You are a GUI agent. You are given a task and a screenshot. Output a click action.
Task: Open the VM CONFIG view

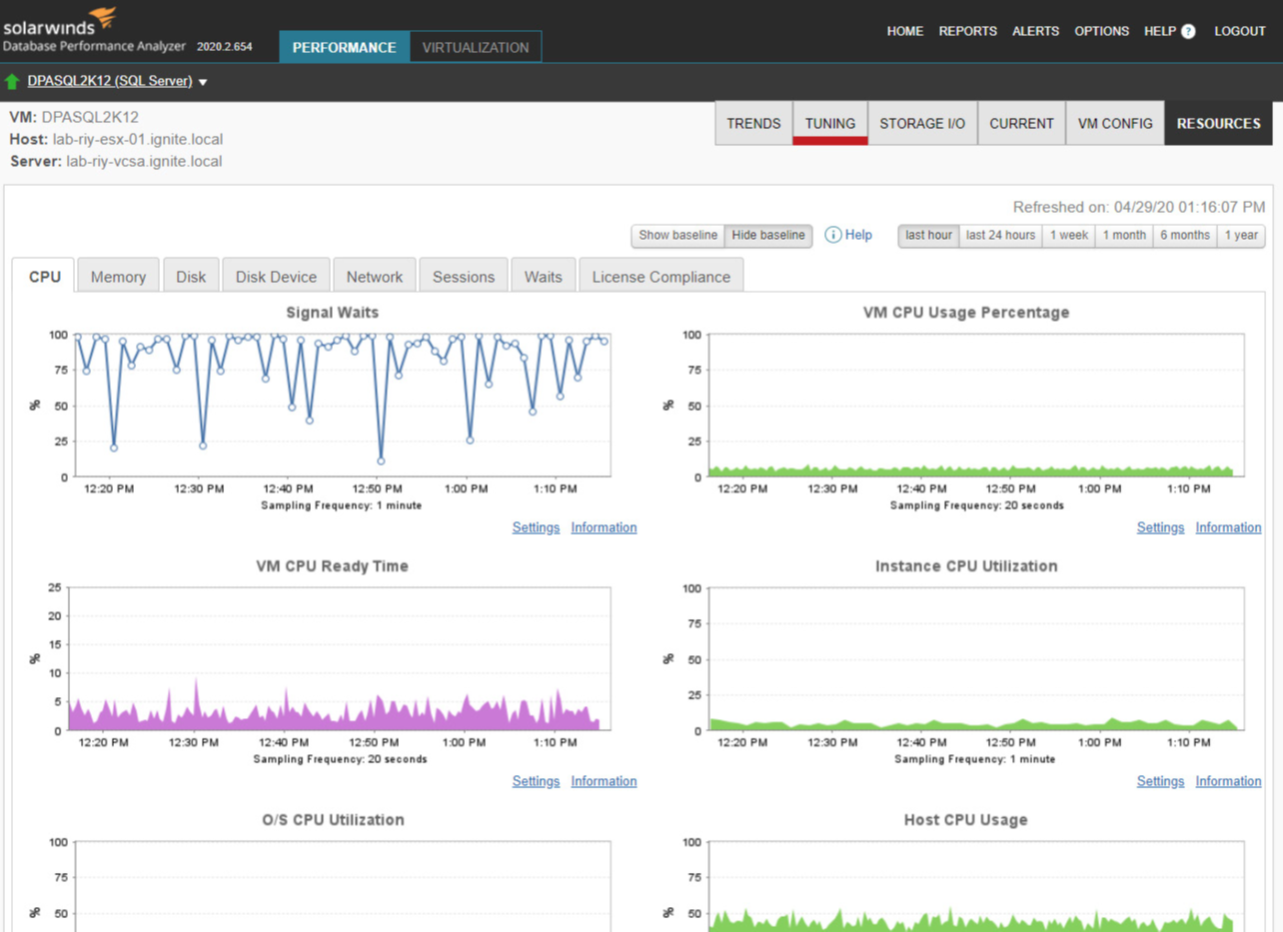1115,123
